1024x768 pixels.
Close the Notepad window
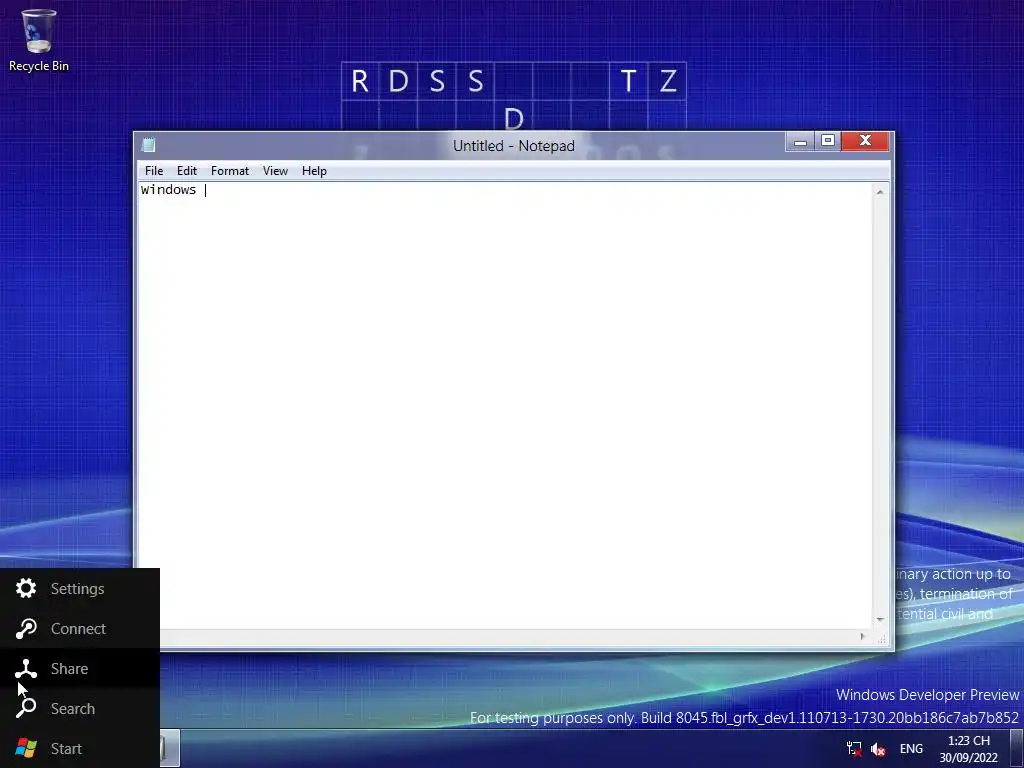coord(865,141)
